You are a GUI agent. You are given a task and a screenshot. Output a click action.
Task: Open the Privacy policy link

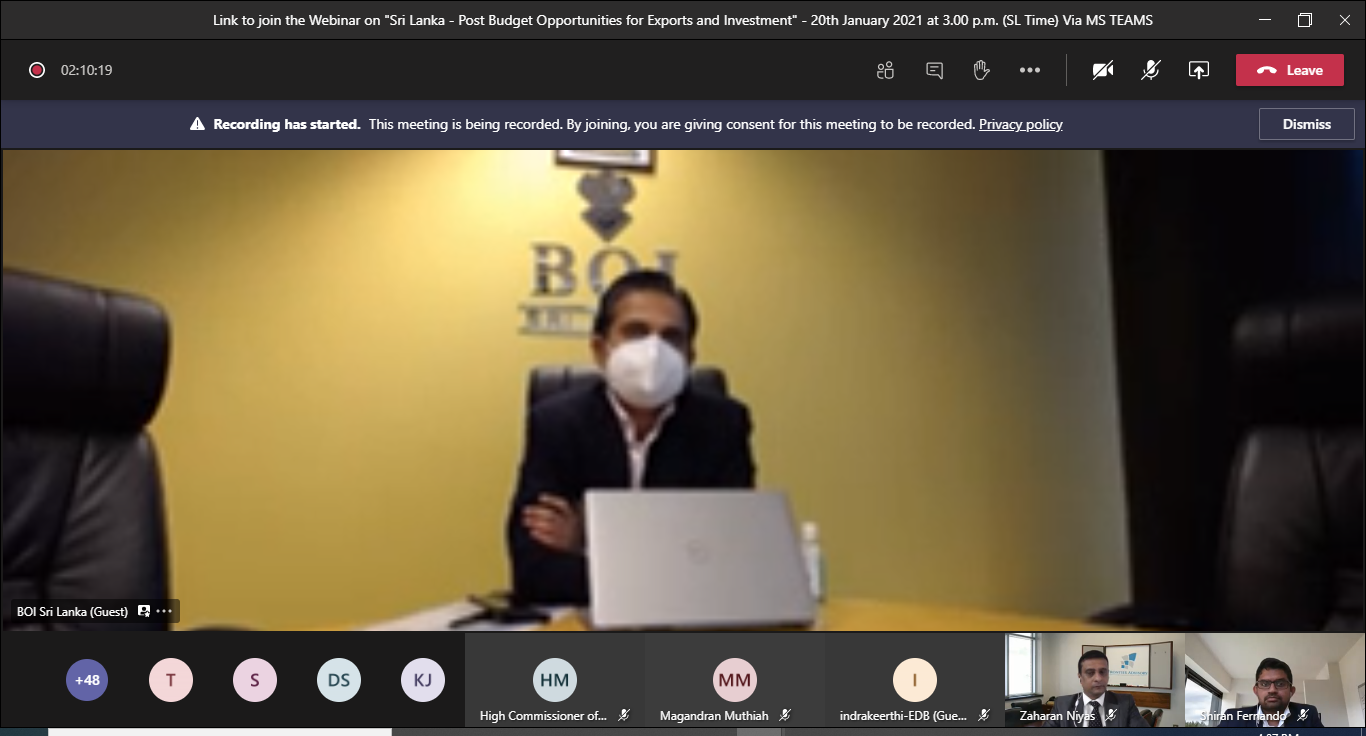coord(1020,125)
